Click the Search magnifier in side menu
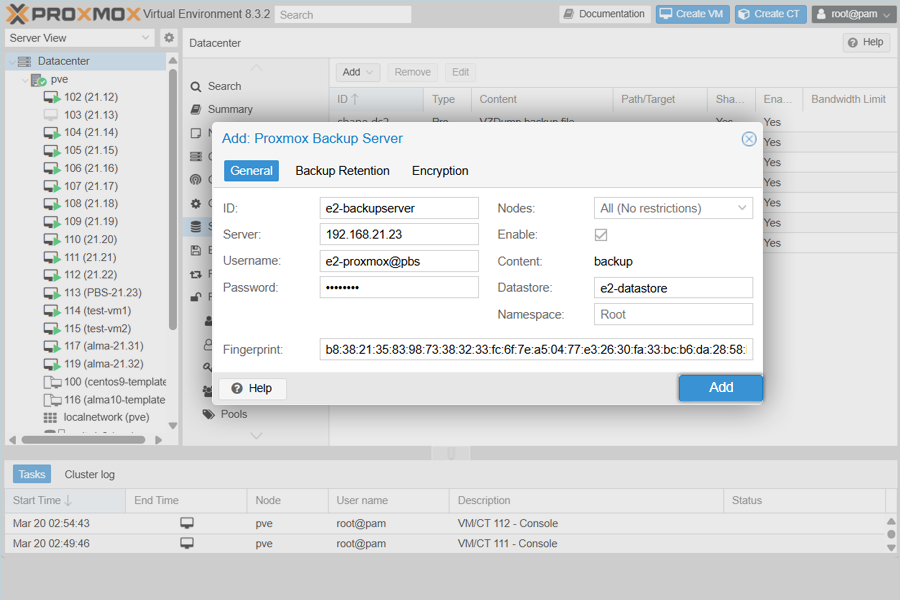The image size is (900, 600). [196, 87]
